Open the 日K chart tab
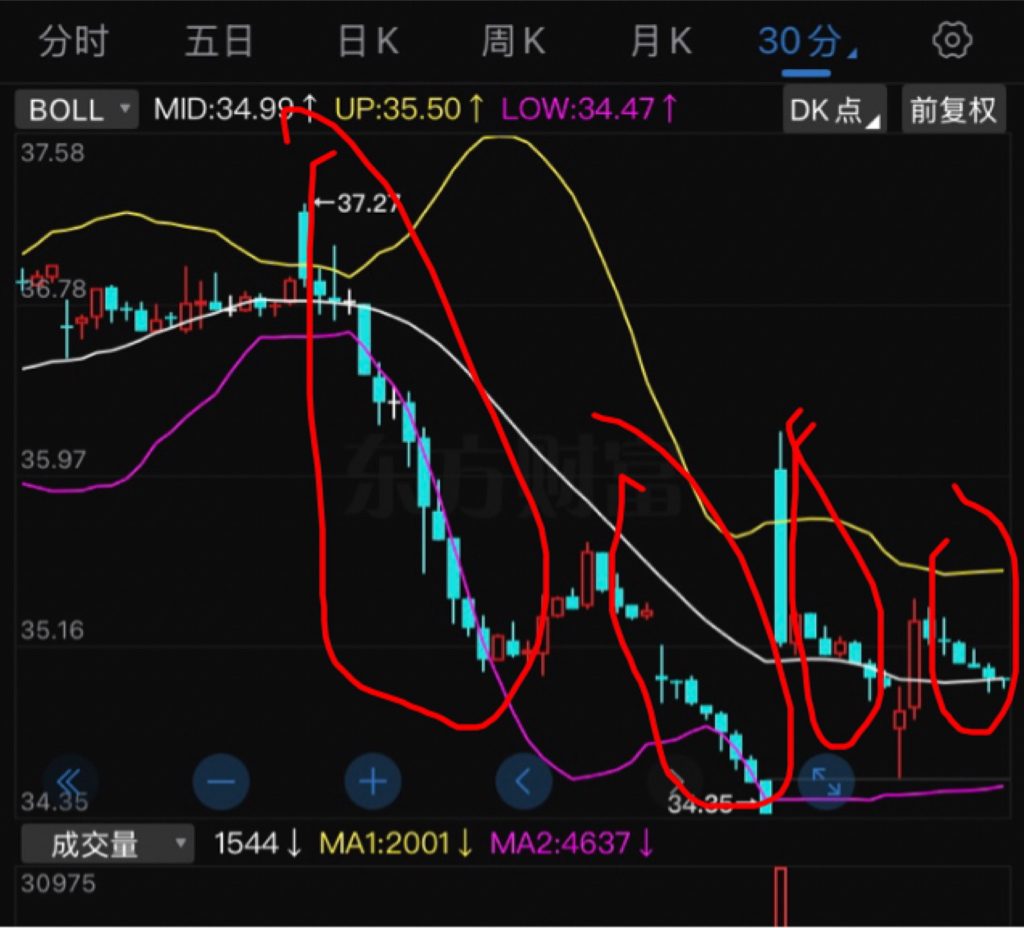This screenshot has width=1024, height=928. (x=368, y=42)
